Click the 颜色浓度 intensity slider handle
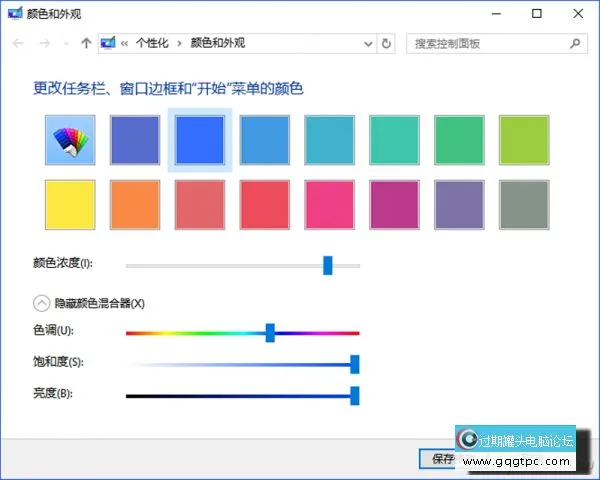This screenshot has height=480, width=600. point(328,266)
